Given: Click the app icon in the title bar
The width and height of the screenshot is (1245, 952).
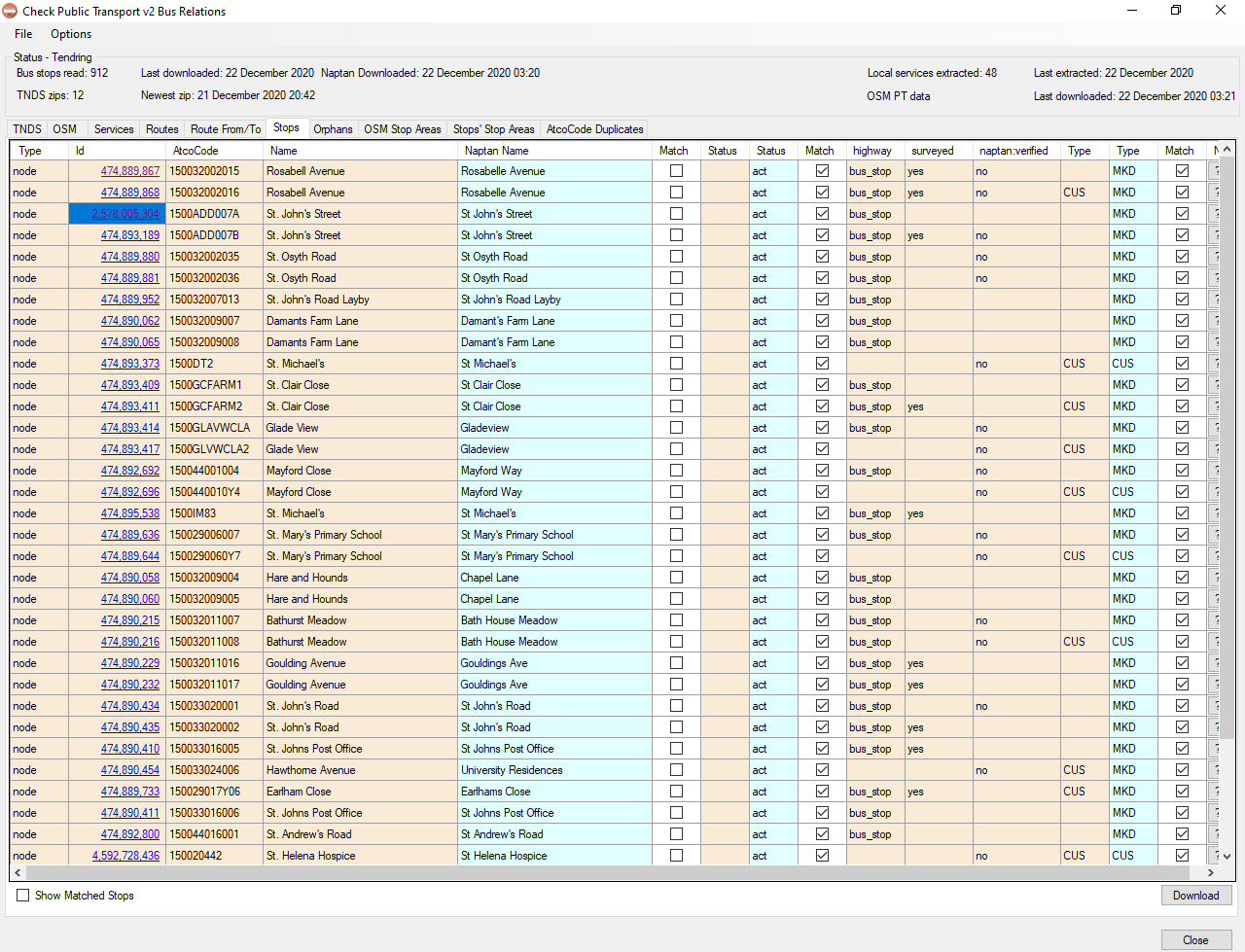Looking at the screenshot, I should coord(10,11).
